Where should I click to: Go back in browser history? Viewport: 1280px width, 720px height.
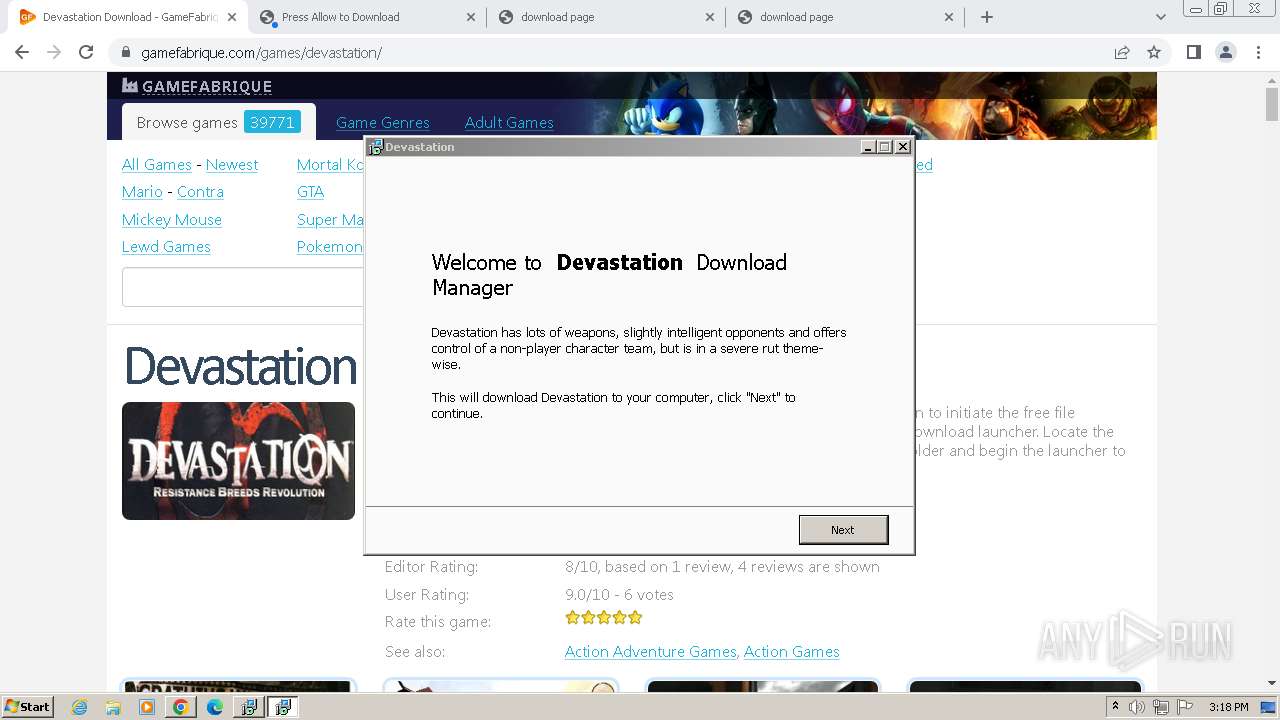(22, 52)
